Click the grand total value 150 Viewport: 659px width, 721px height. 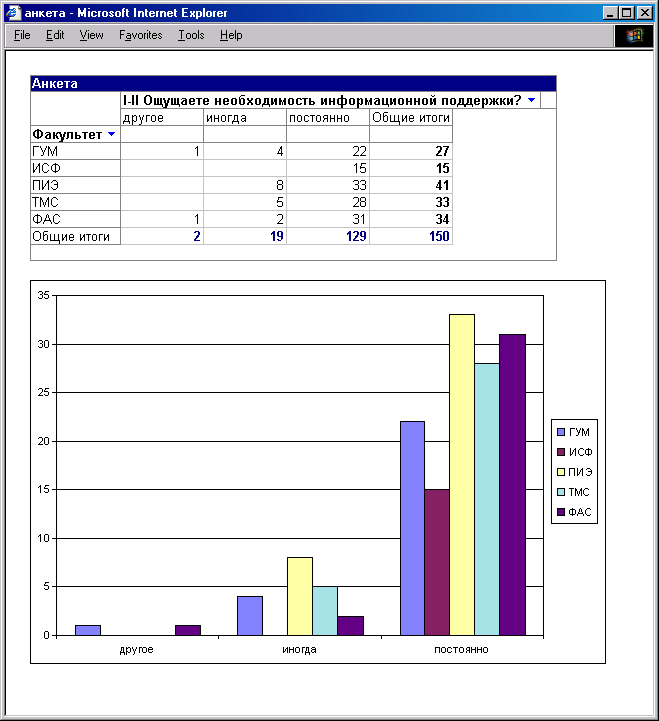(411, 236)
